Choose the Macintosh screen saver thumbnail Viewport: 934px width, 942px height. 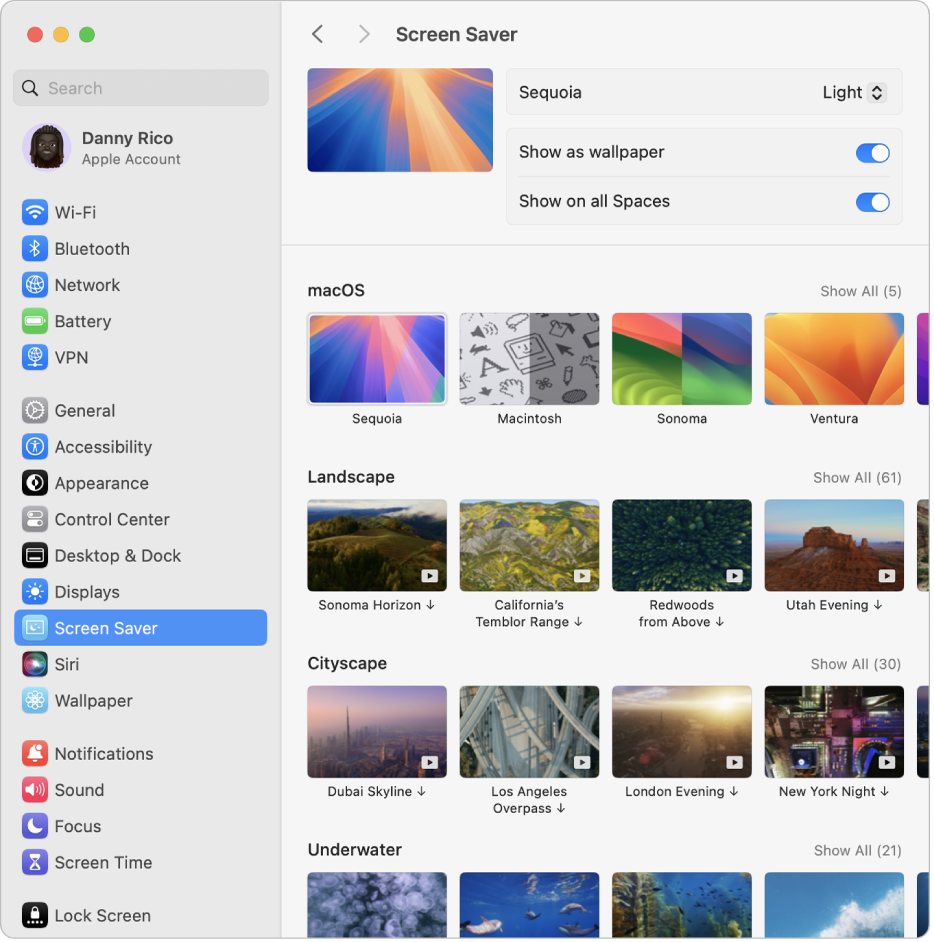point(529,359)
